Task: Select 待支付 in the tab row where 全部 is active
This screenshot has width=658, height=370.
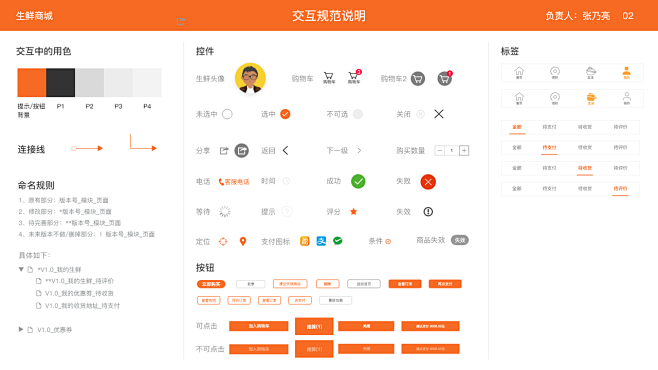Action: [549, 127]
